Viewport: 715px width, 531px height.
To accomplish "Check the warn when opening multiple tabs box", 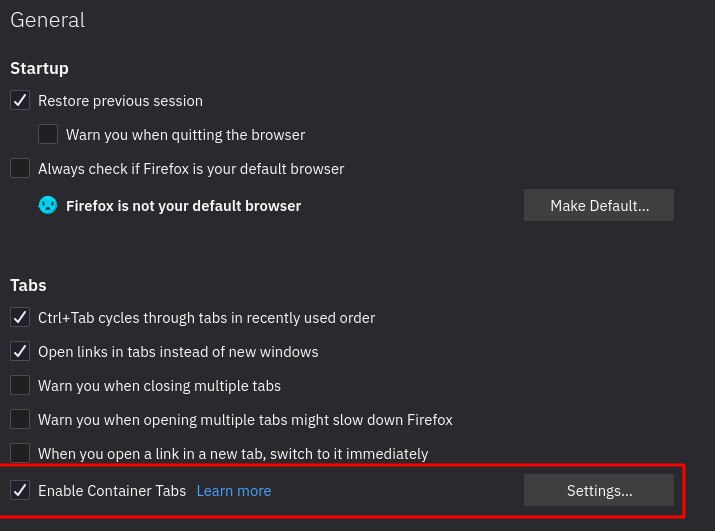I will pos(20,419).
